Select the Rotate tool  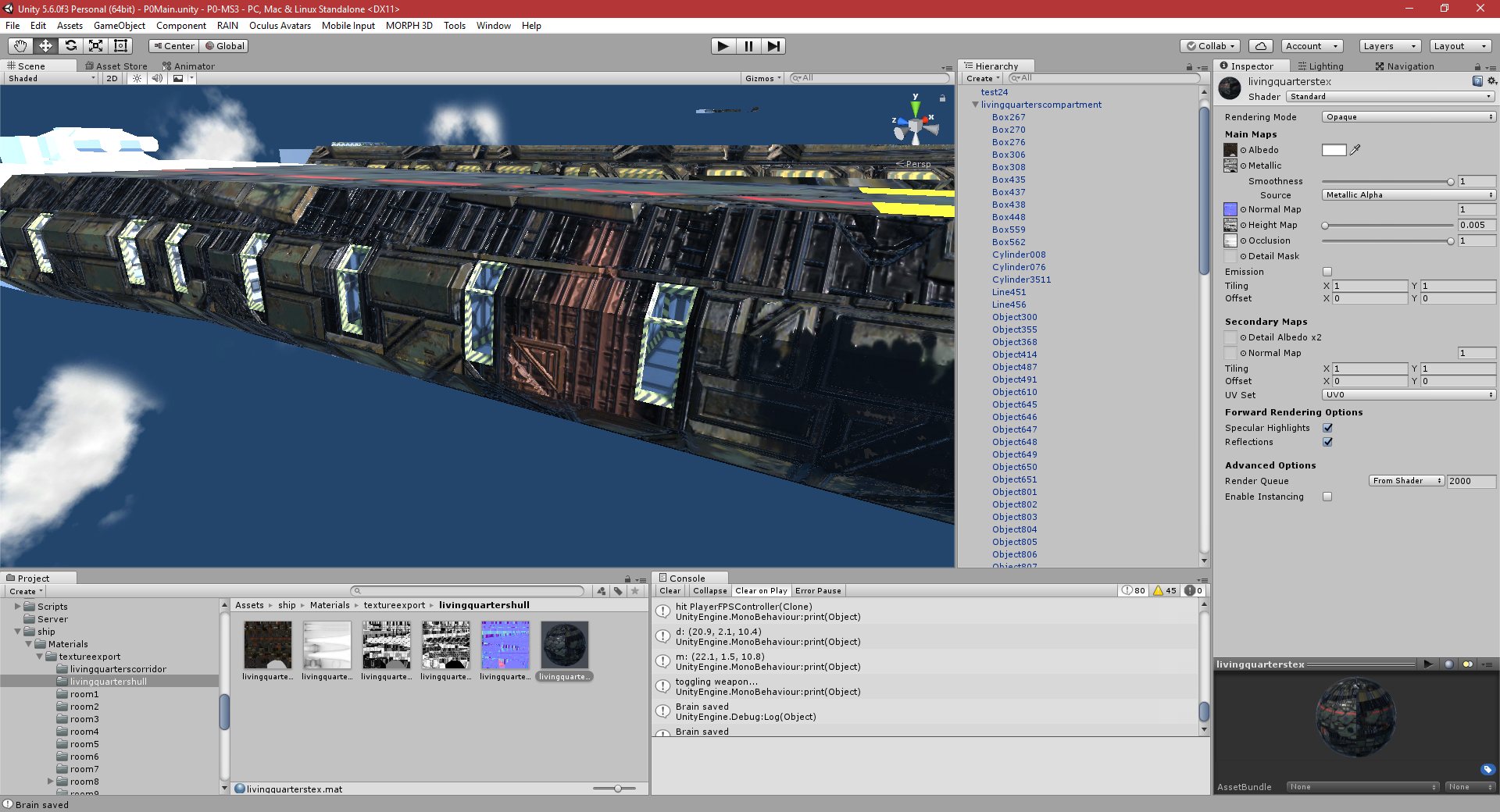click(71, 46)
